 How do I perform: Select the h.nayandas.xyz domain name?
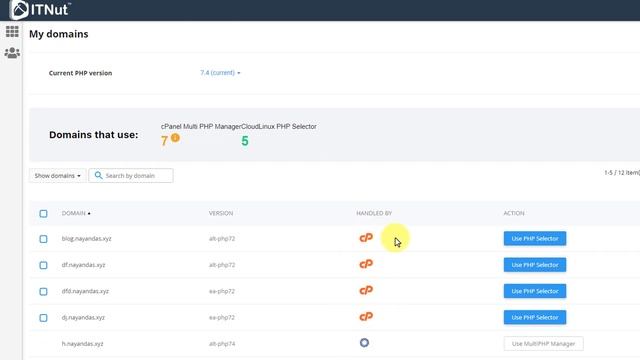pos(82,344)
